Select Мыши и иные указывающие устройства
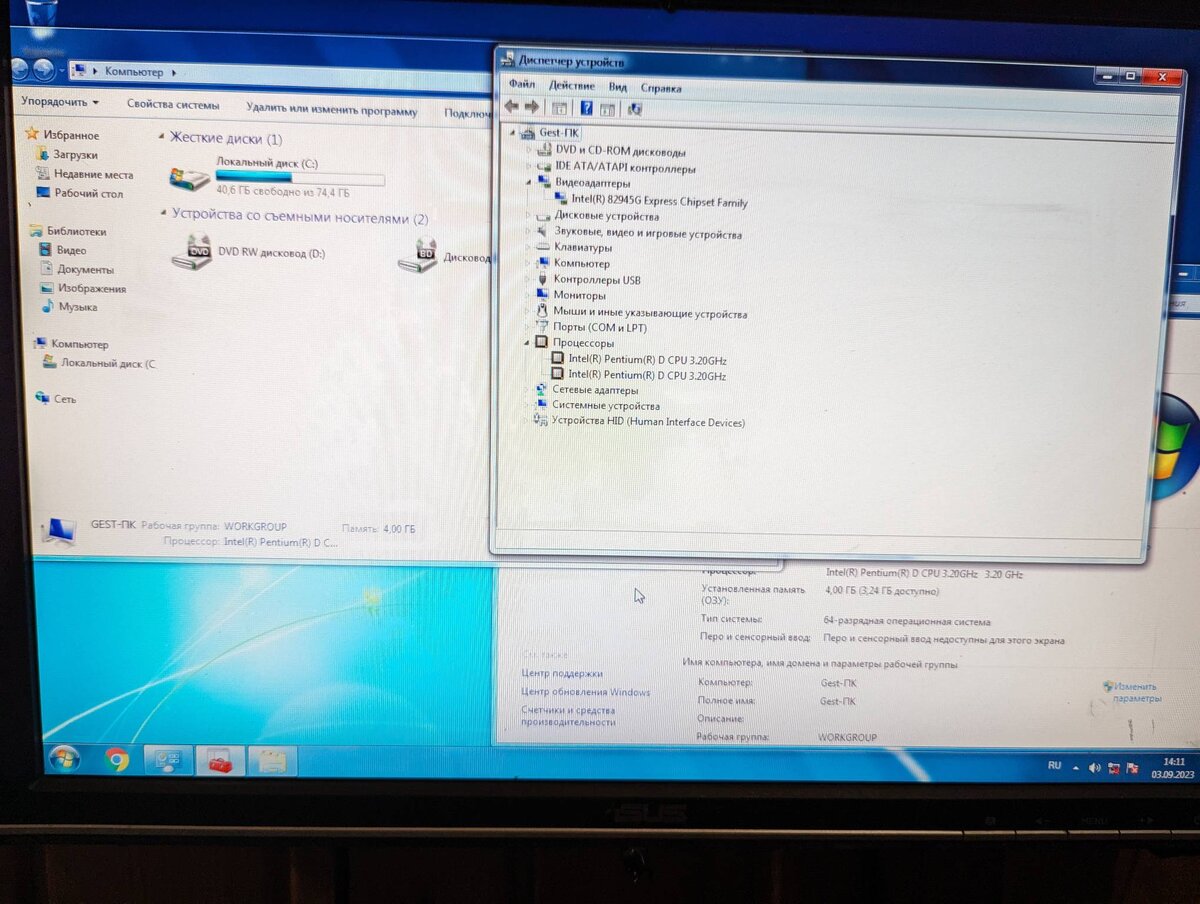 (x=650, y=313)
